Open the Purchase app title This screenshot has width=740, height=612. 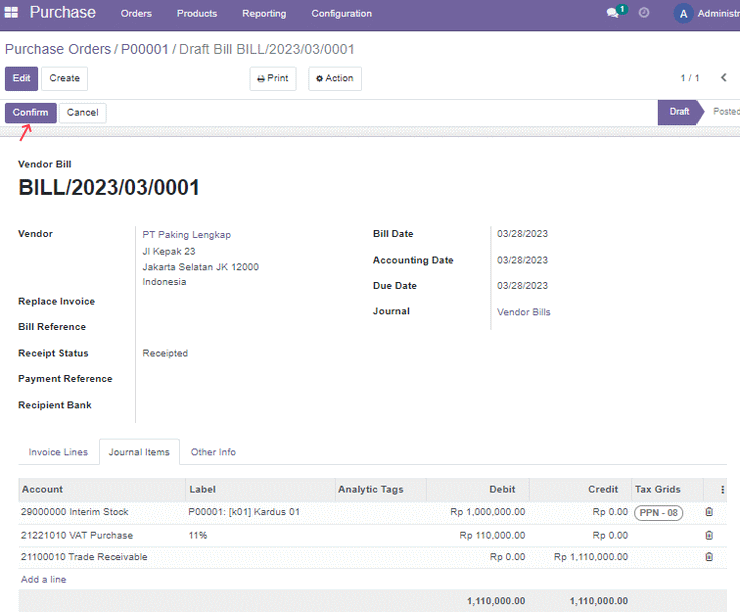tap(62, 12)
